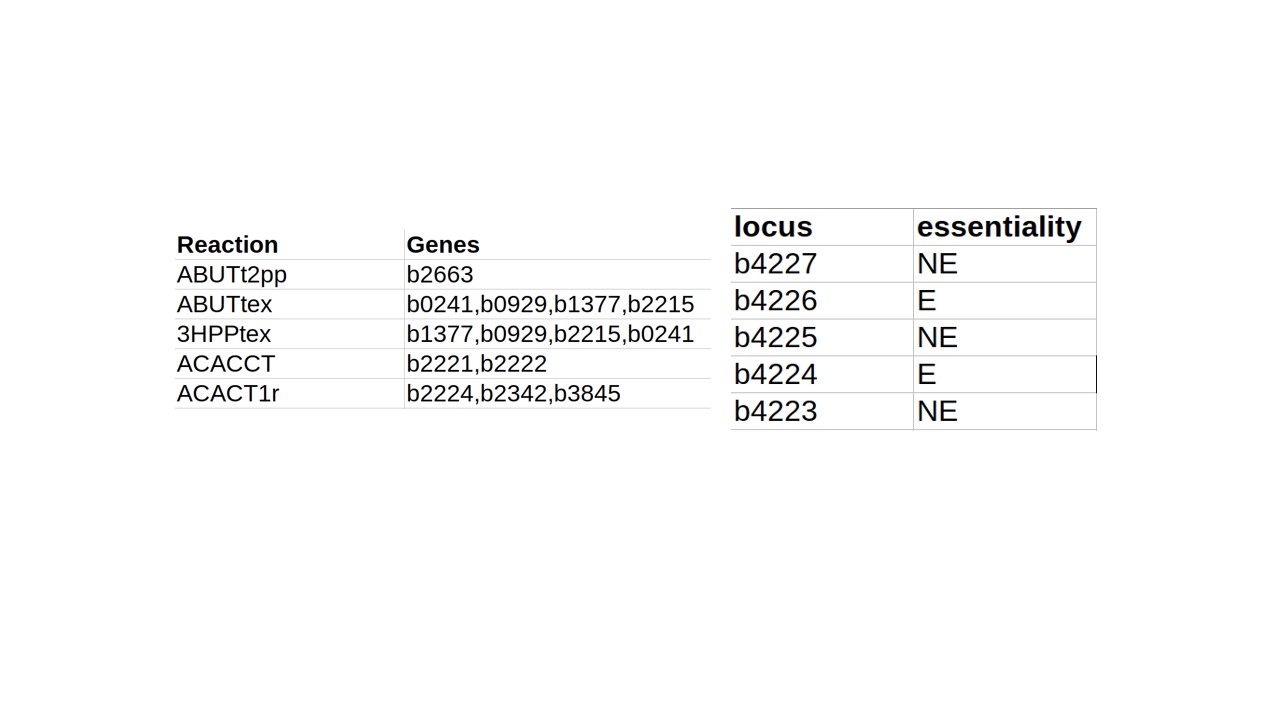Click the essentiality column header
Image resolution: width=1280 pixels, height=720 pixels.
coord(999,227)
